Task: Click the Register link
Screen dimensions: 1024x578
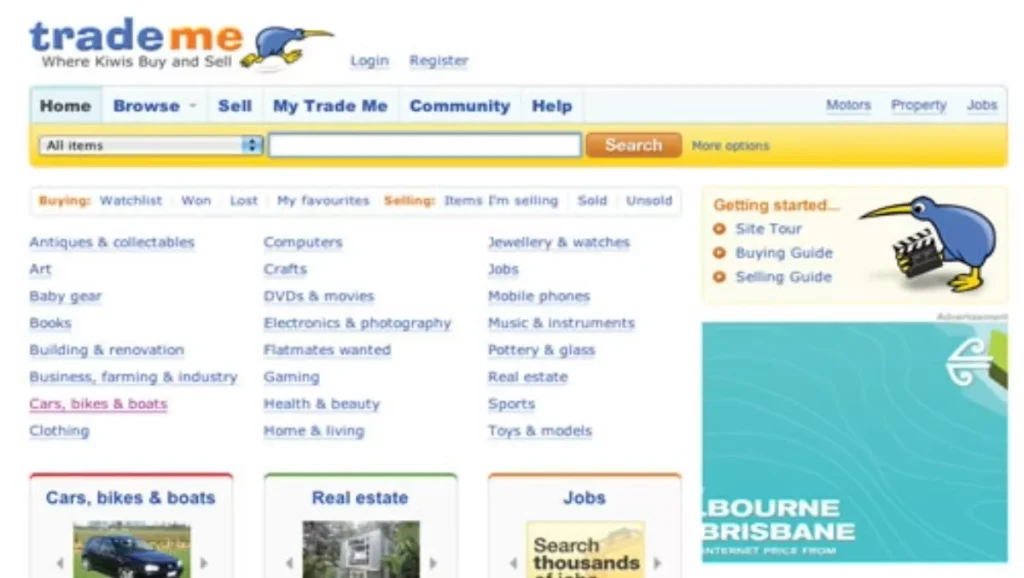Action: [439, 61]
